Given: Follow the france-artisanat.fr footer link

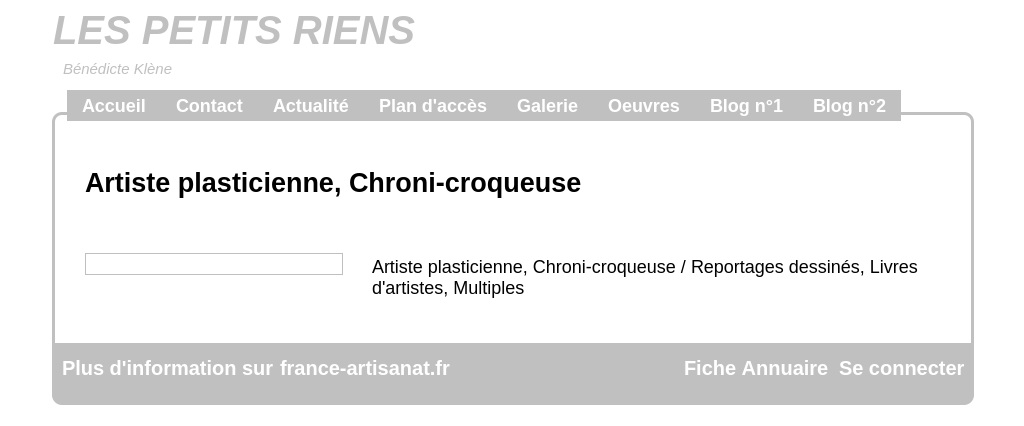Looking at the screenshot, I should coord(364,369).
